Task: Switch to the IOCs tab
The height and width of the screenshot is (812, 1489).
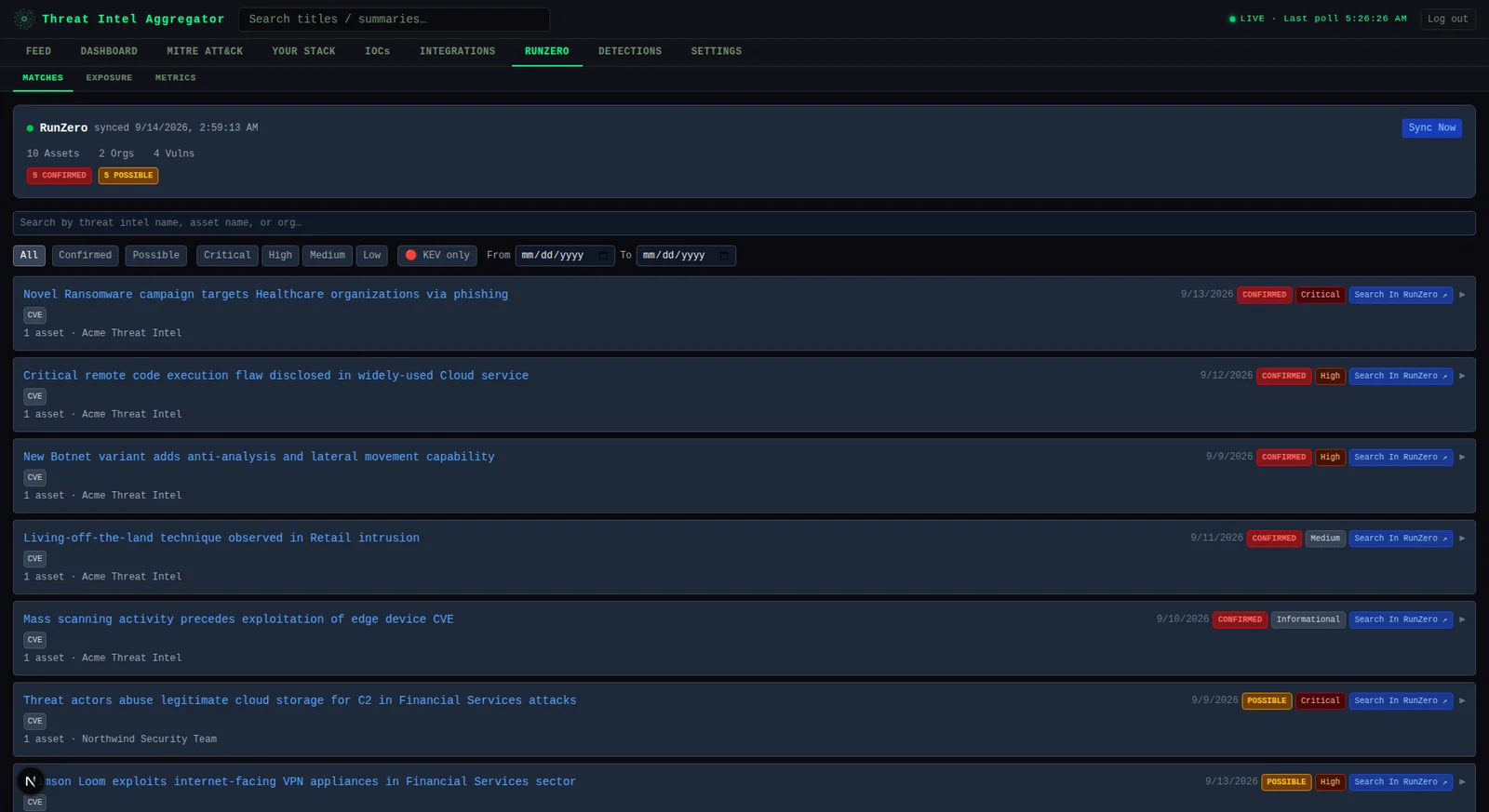Action: click(x=378, y=52)
